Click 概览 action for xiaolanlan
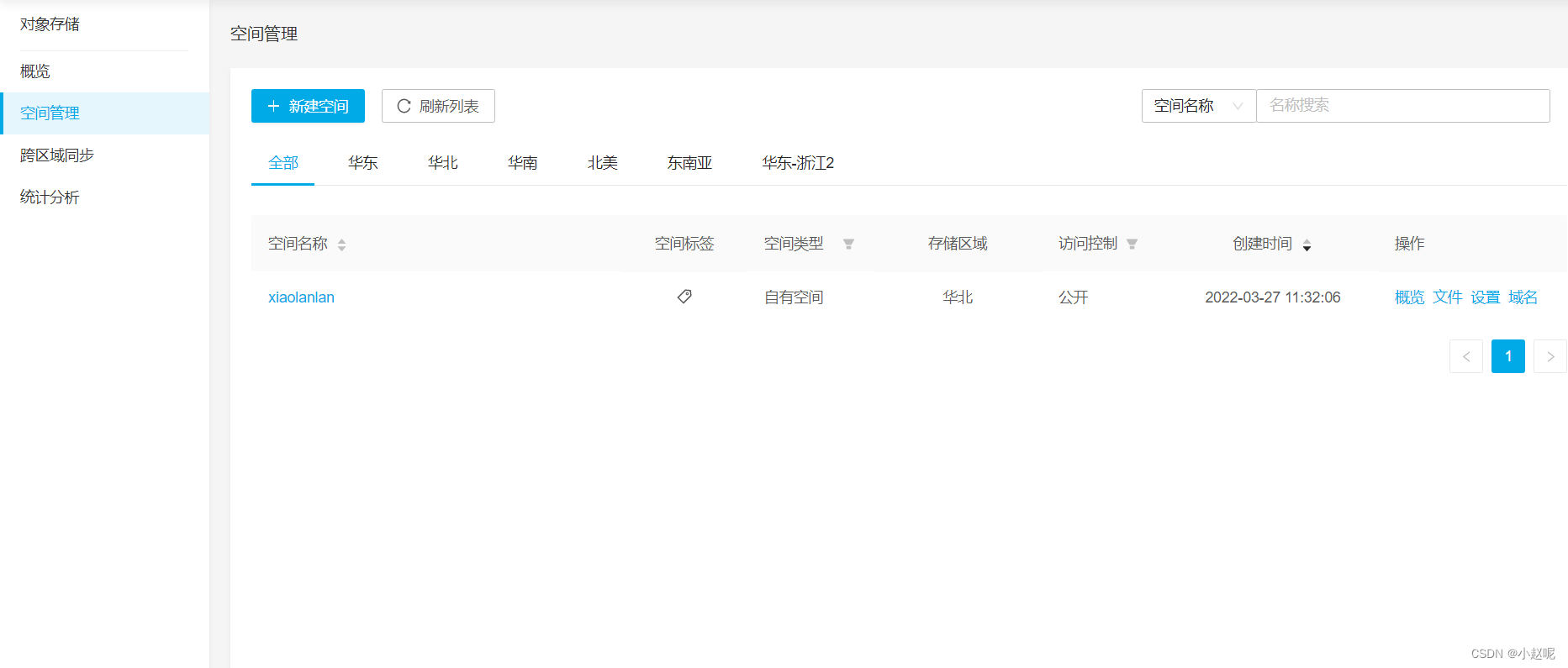This screenshot has height=668, width=1568. point(1410,297)
